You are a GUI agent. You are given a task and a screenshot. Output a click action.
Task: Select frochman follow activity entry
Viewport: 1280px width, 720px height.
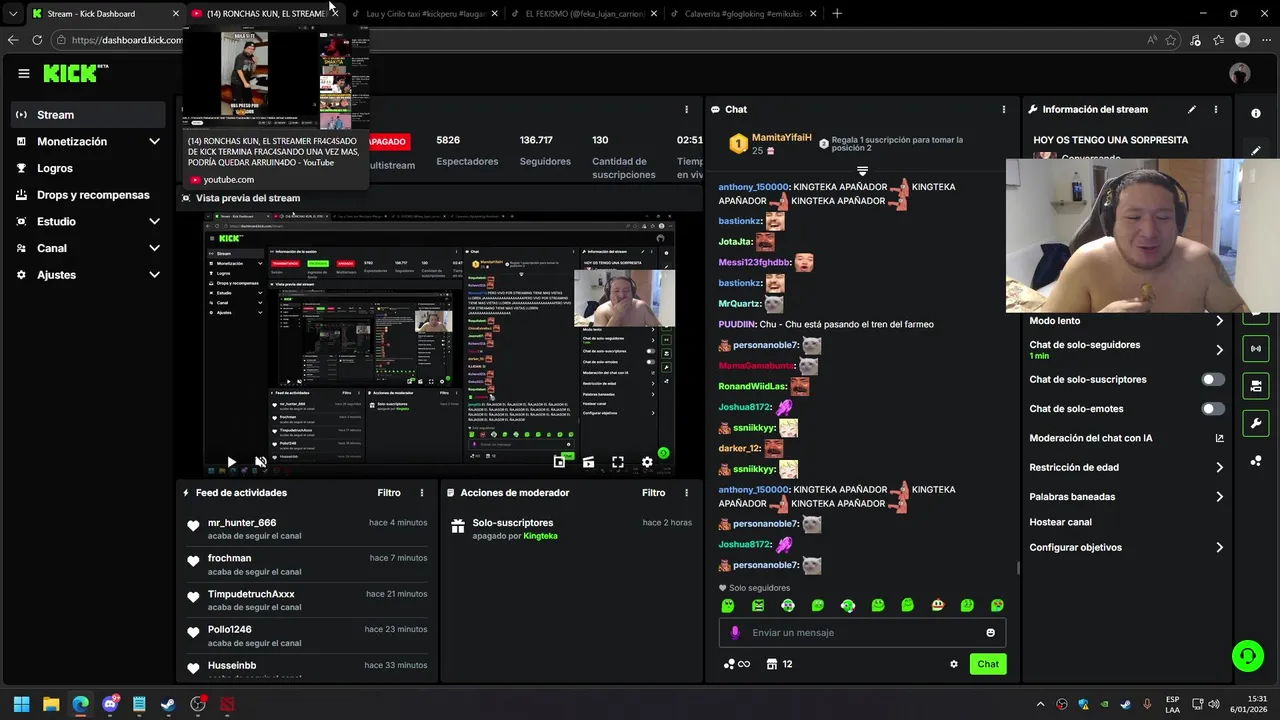click(x=307, y=564)
